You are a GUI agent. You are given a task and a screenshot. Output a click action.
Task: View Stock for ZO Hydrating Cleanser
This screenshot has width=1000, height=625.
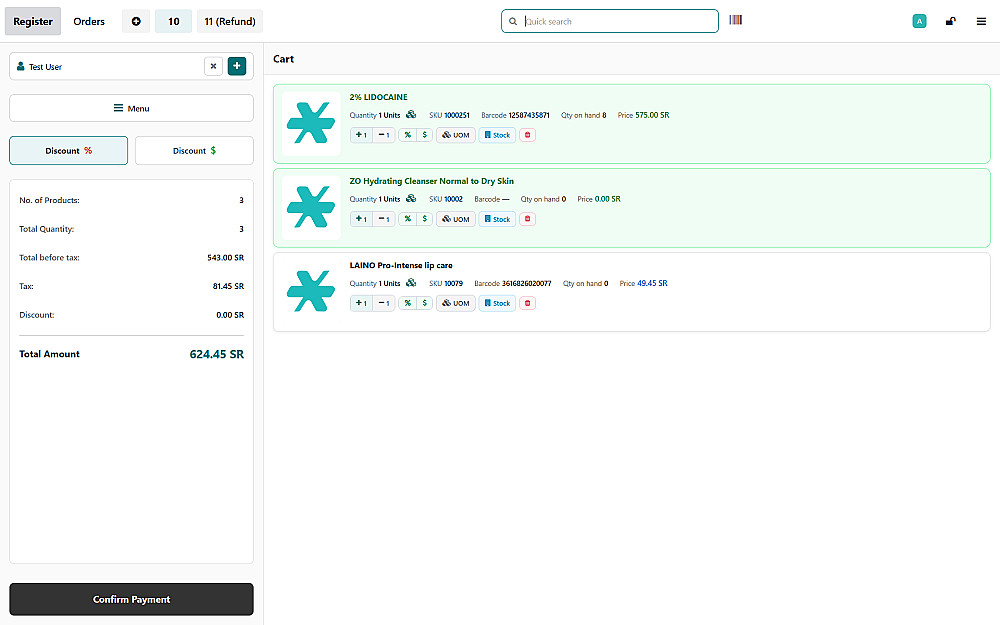[497, 219]
